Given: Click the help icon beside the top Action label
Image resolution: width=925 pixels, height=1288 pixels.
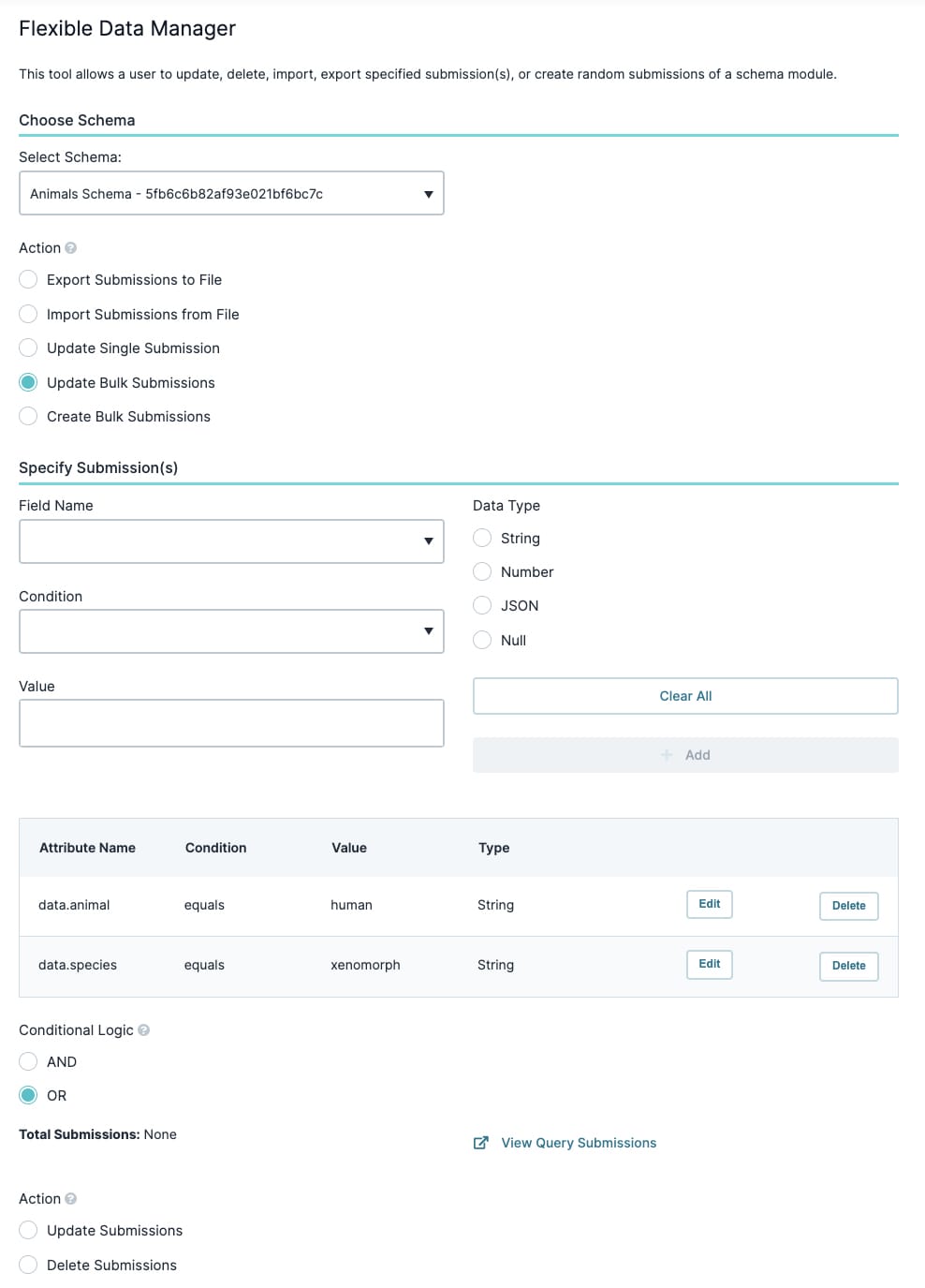Looking at the screenshot, I should coord(71,248).
